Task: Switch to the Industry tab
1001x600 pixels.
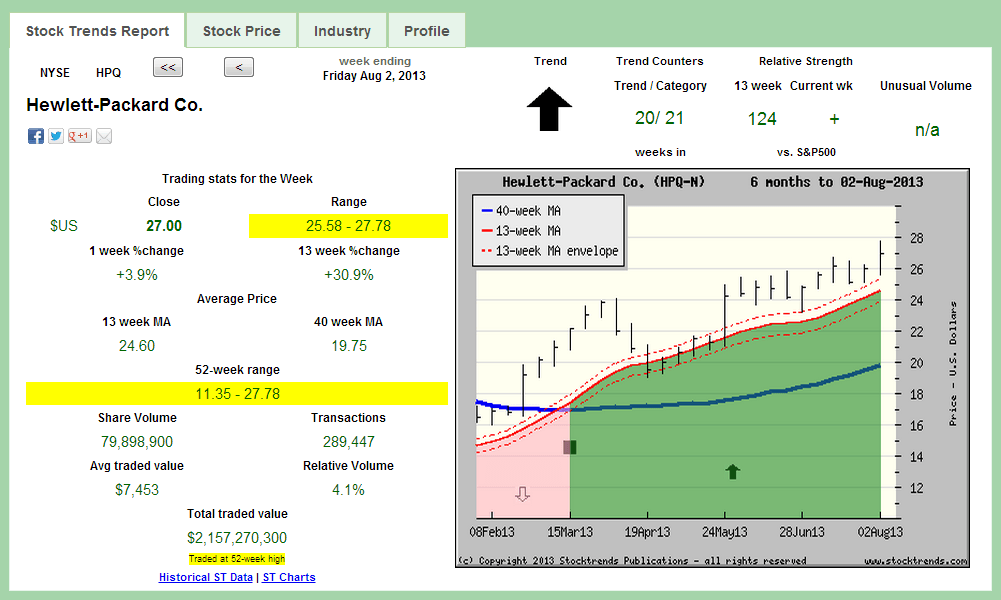Action: pos(342,31)
